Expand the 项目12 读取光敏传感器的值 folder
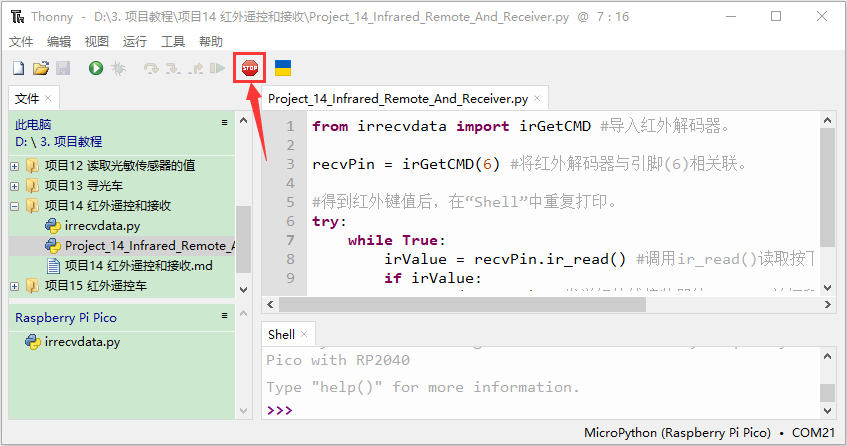The width and height of the screenshot is (847, 446). pos(15,166)
